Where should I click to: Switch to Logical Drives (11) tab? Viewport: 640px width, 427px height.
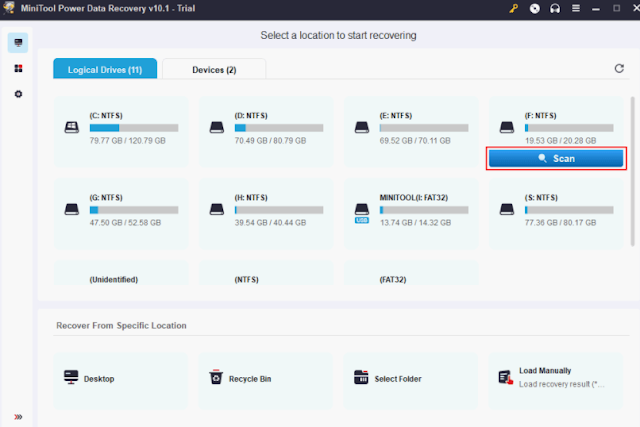point(105,69)
